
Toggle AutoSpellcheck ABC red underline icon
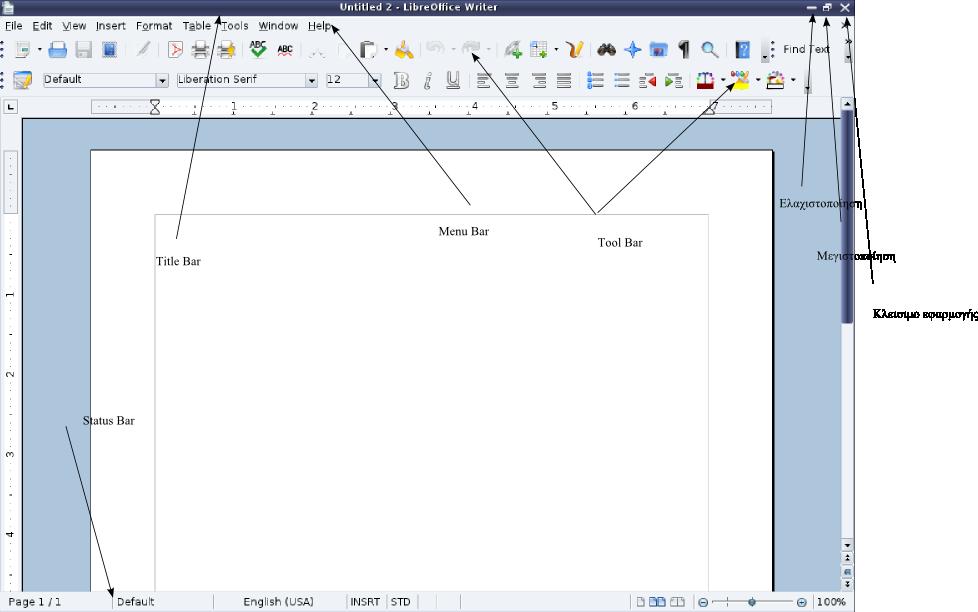tap(285, 49)
